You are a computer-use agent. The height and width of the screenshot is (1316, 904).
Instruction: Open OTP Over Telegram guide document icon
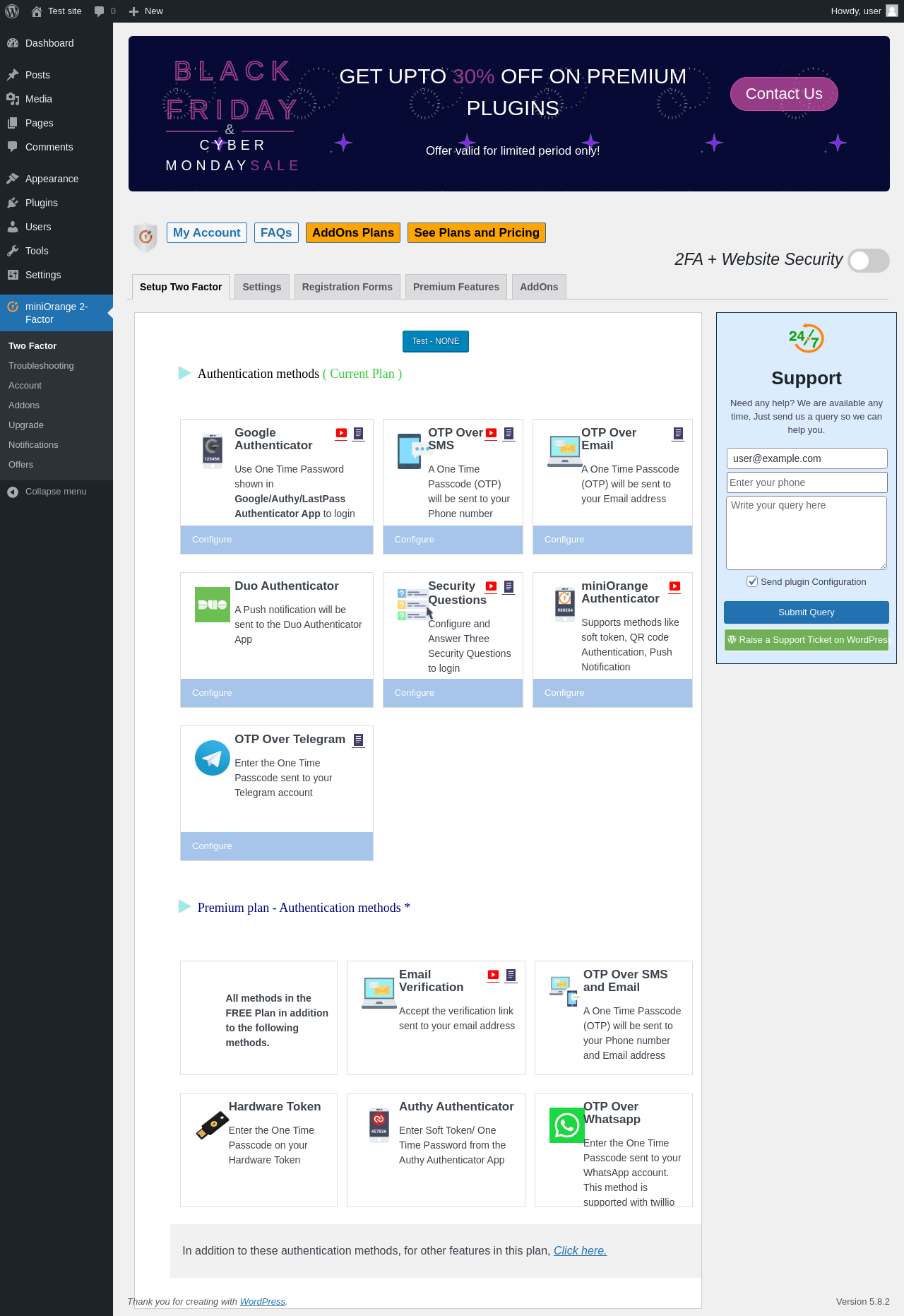point(359,740)
